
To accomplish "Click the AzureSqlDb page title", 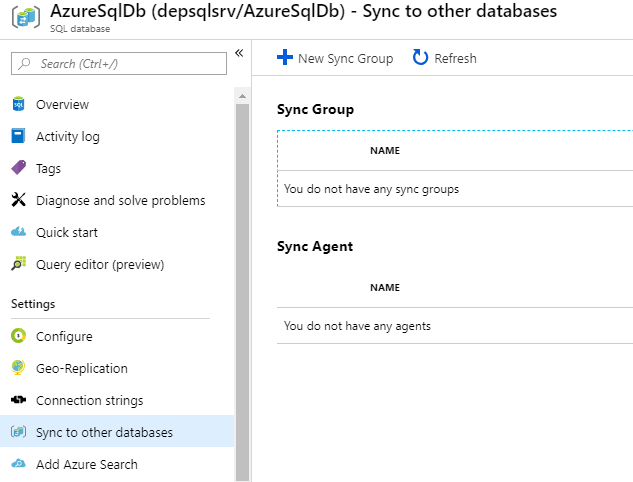I will pyautogui.click(x=303, y=11).
